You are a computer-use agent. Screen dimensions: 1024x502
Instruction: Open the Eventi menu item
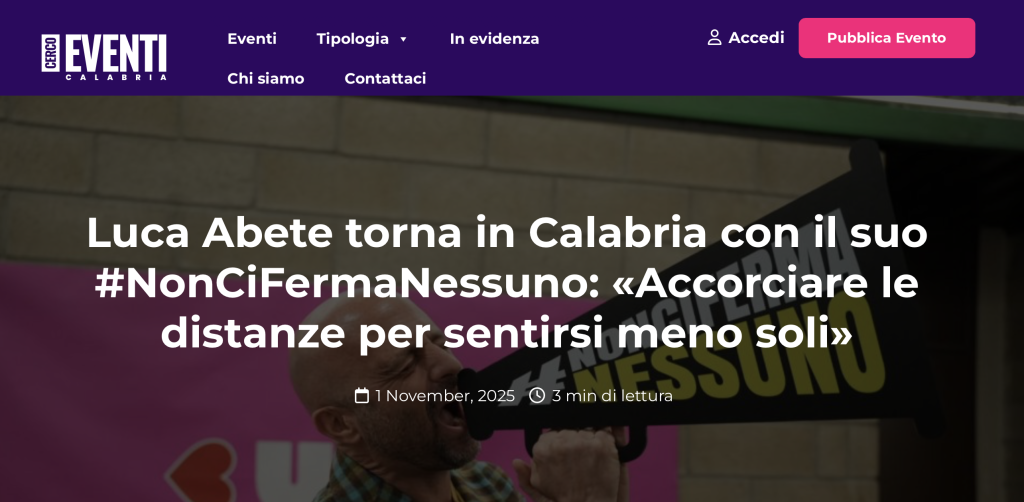252,39
